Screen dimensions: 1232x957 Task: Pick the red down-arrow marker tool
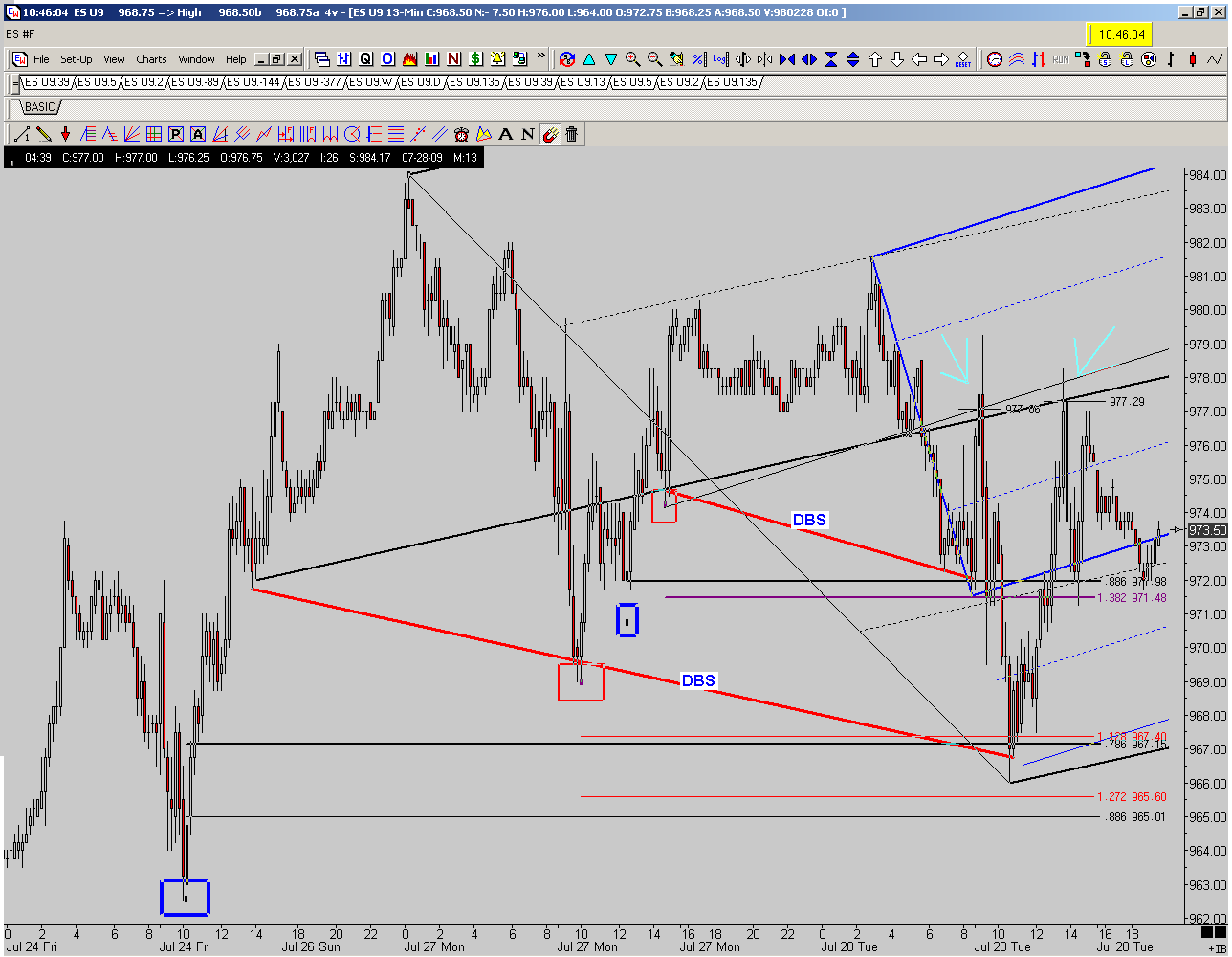point(65,134)
